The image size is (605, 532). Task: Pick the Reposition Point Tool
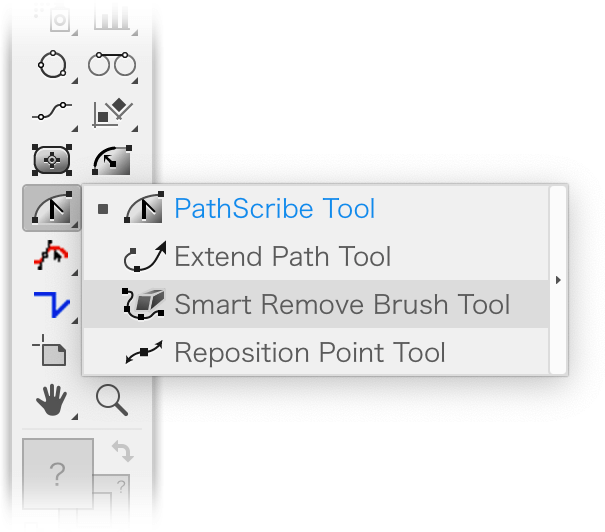coord(316,352)
